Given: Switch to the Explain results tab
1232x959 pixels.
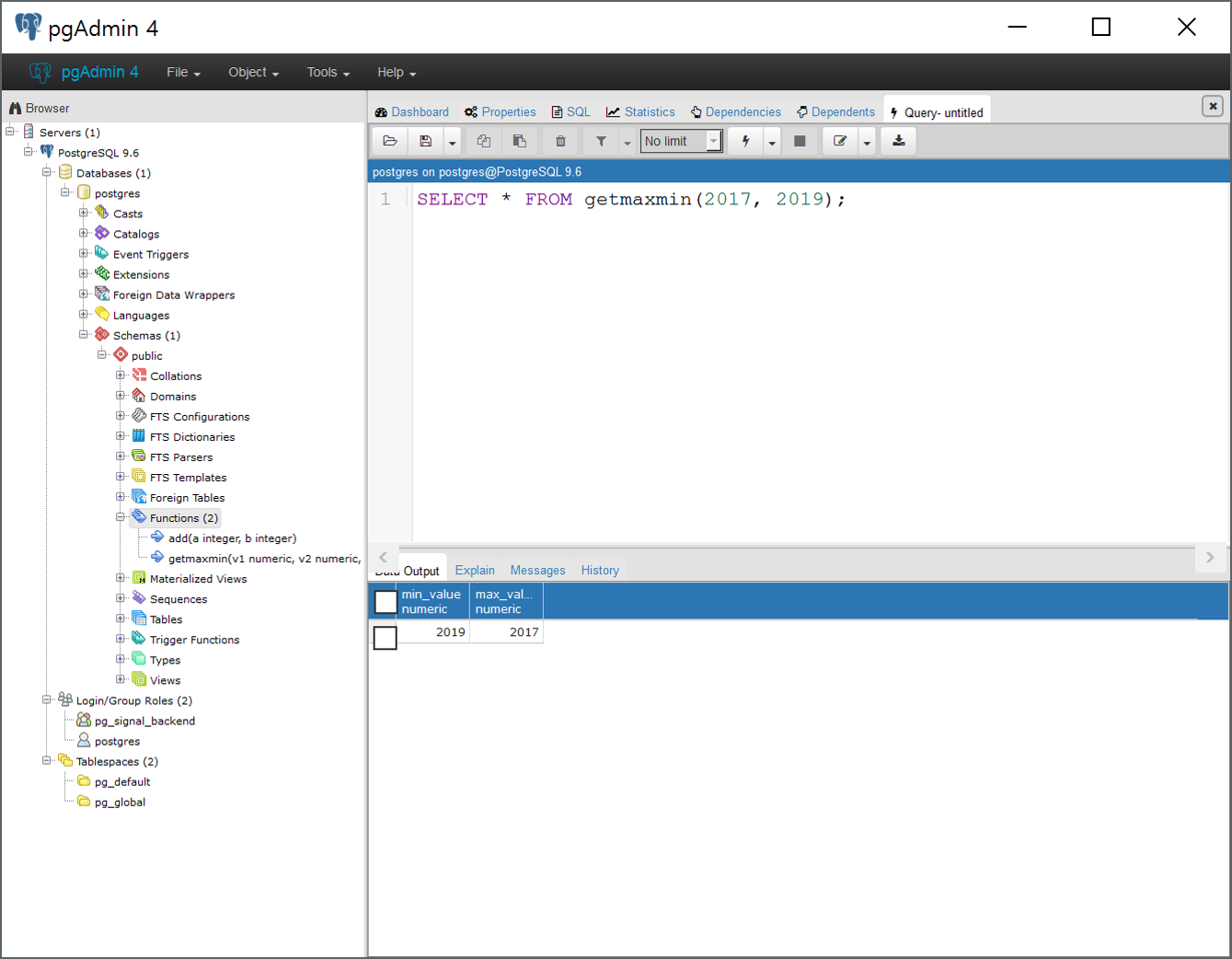Looking at the screenshot, I should pos(475,571).
